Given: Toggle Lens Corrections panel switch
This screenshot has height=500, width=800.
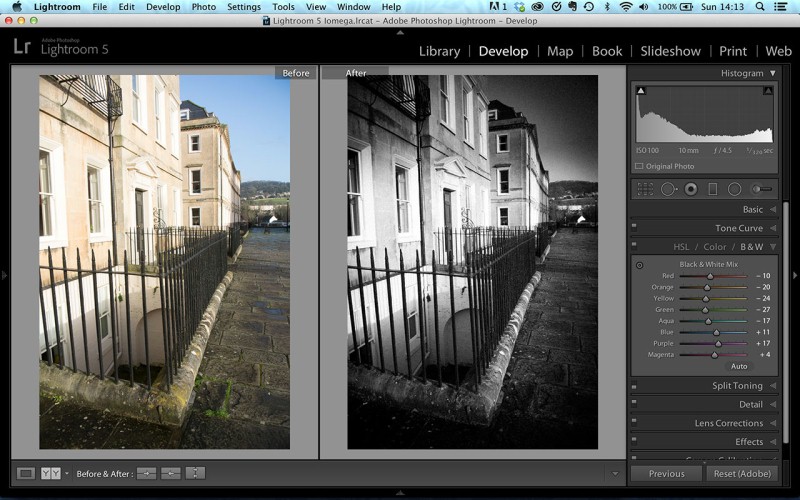Looking at the screenshot, I should coord(634,421).
